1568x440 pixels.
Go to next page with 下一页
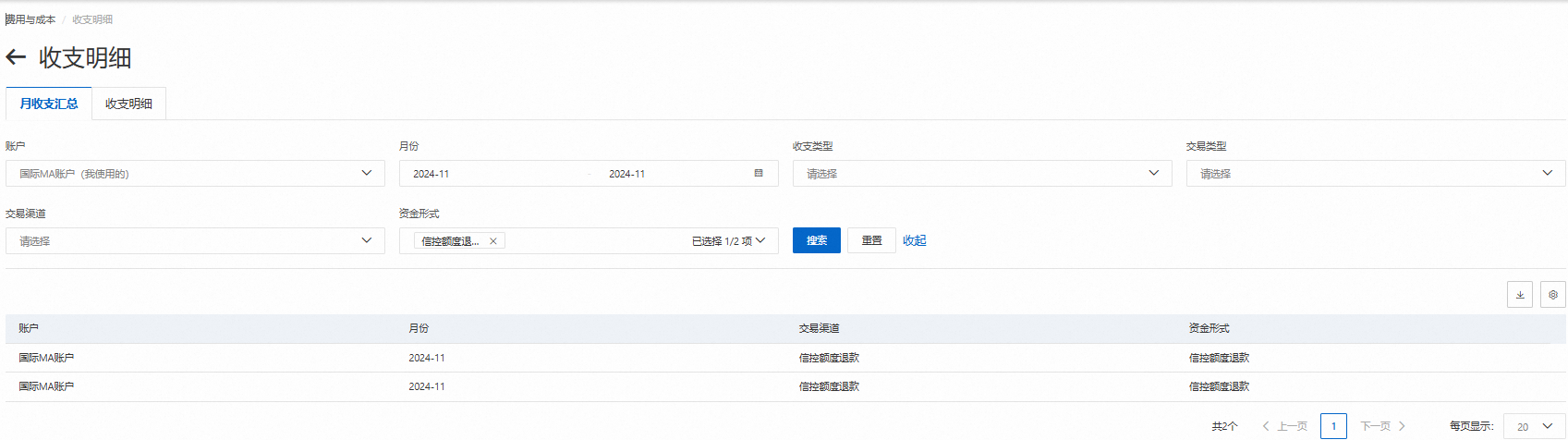1383,426
